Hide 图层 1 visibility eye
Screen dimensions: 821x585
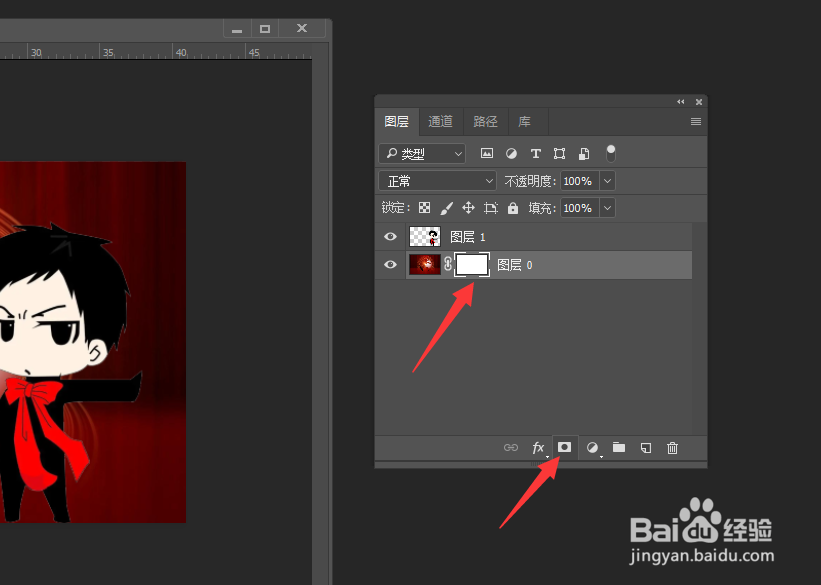(390, 237)
